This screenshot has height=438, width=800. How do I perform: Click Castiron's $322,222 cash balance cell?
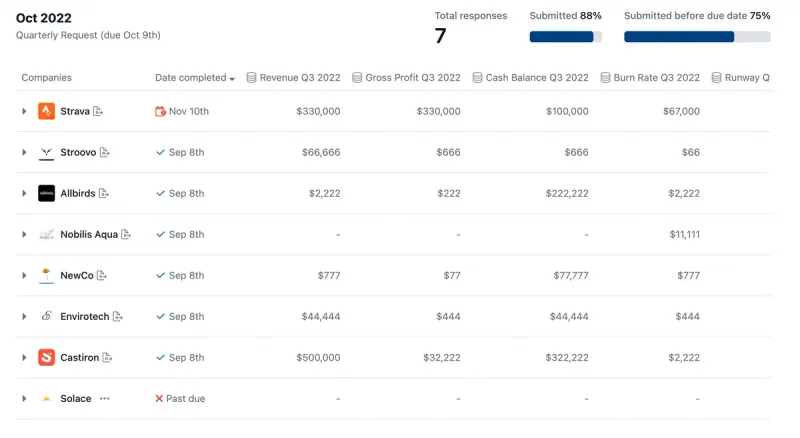point(567,357)
